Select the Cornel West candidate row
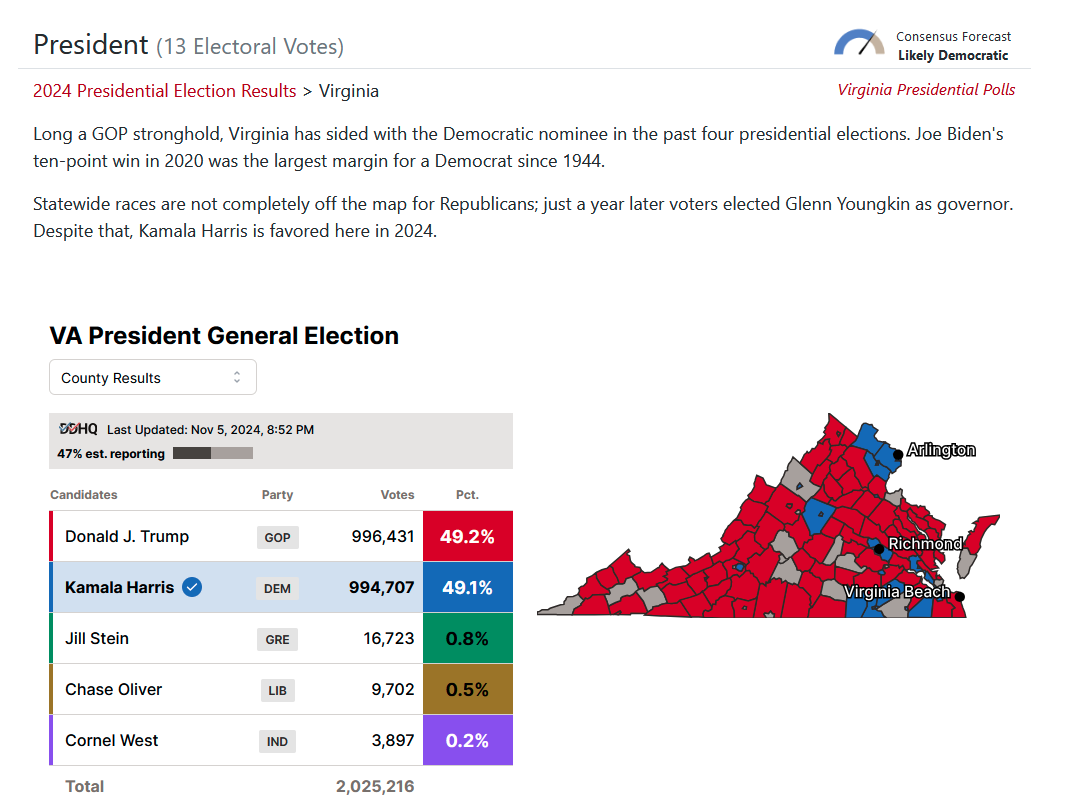Screen dimensions: 1069x801 pyautogui.click(x=281, y=740)
